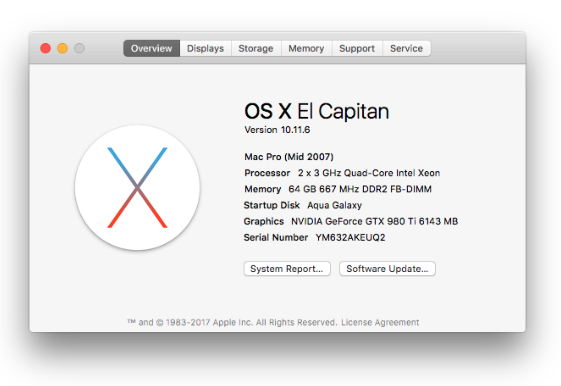This screenshot has height=386, width=561.
Task: Select the Service tab
Action: click(x=406, y=48)
